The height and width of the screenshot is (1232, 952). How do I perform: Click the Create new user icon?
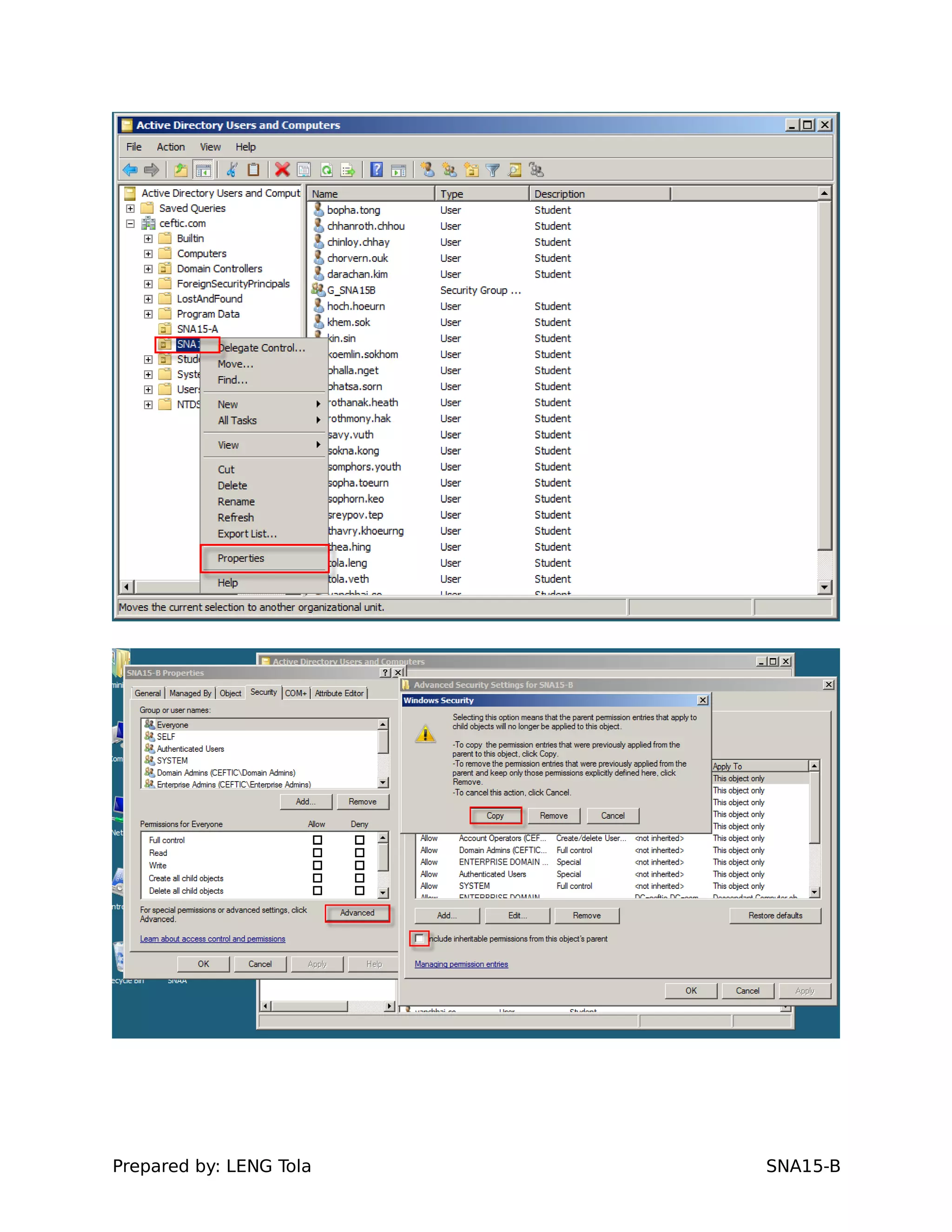click(428, 170)
